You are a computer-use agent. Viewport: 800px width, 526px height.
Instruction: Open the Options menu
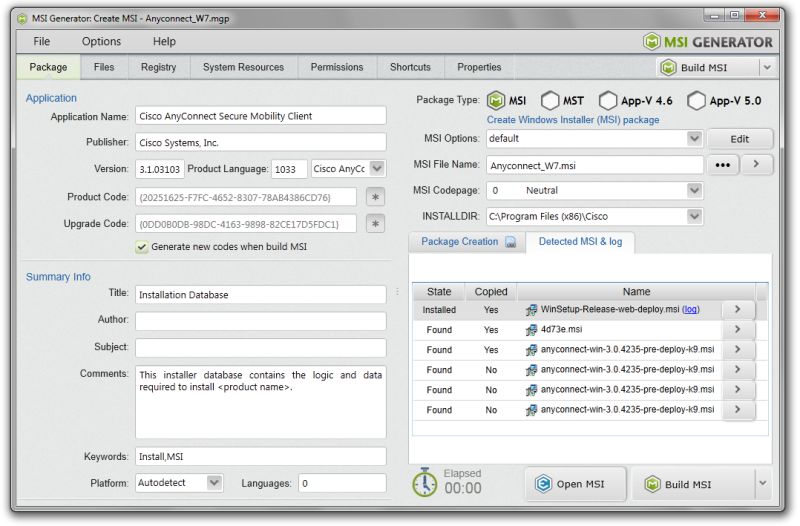(x=102, y=41)
